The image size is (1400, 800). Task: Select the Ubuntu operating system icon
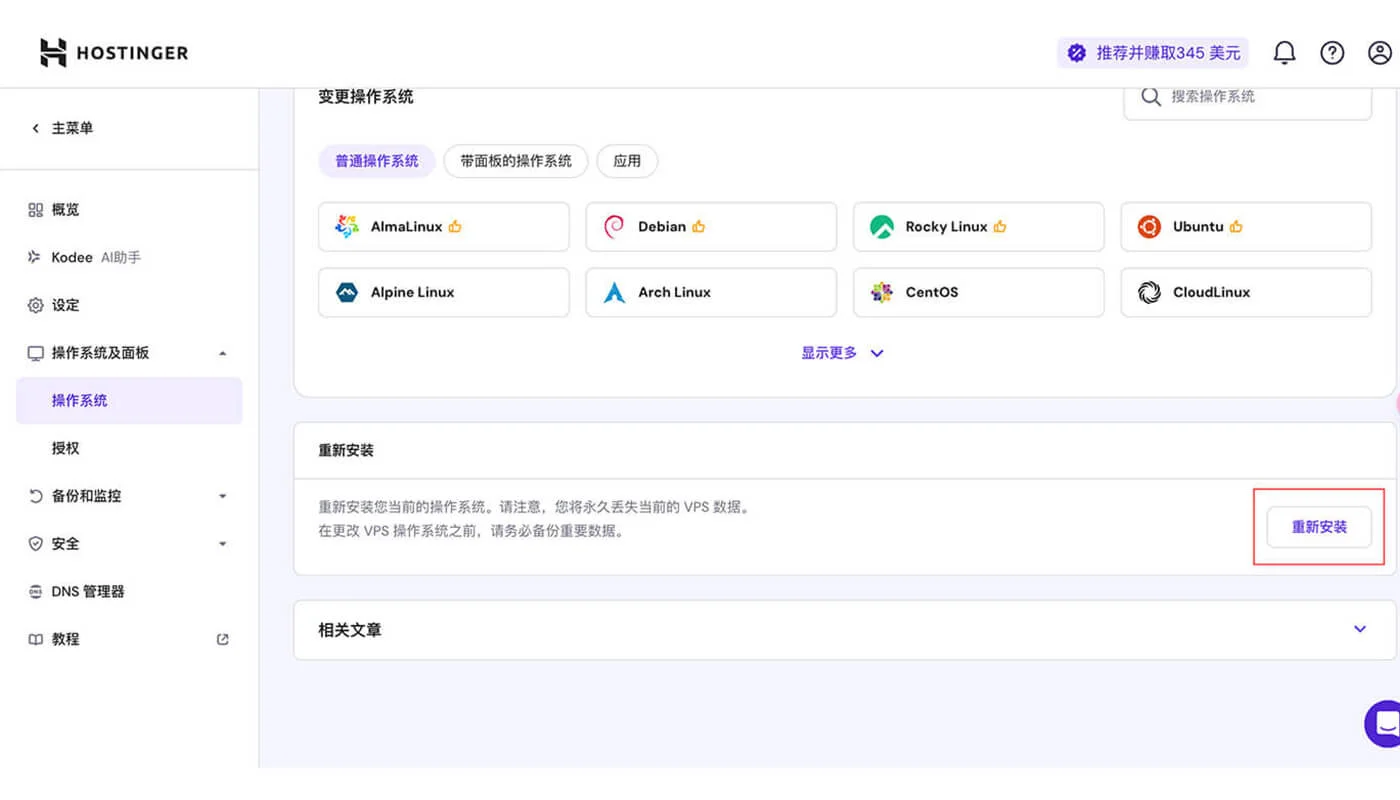[1150, 226]
